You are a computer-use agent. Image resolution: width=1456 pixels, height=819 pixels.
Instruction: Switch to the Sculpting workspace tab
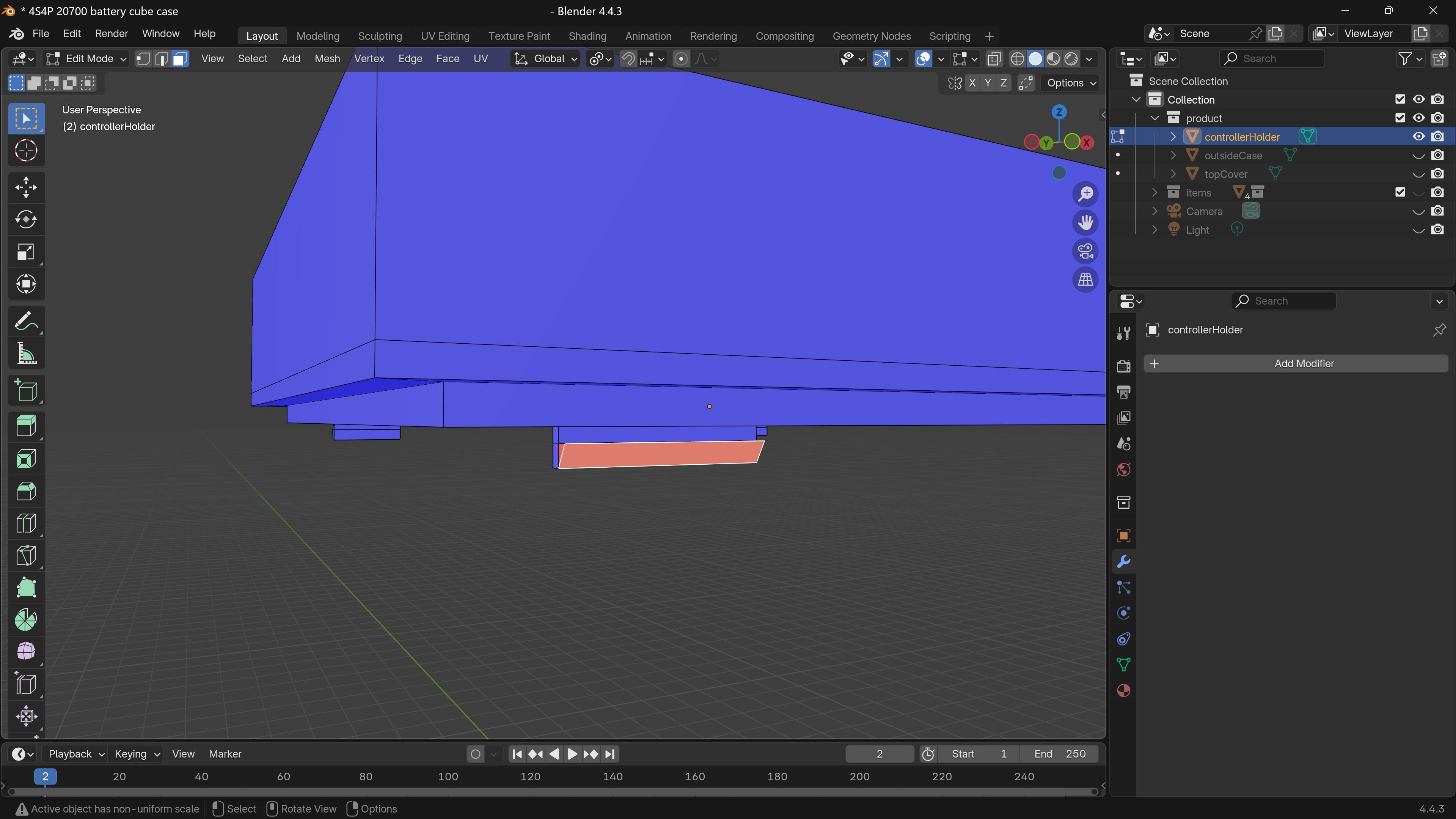coord(380,36)
